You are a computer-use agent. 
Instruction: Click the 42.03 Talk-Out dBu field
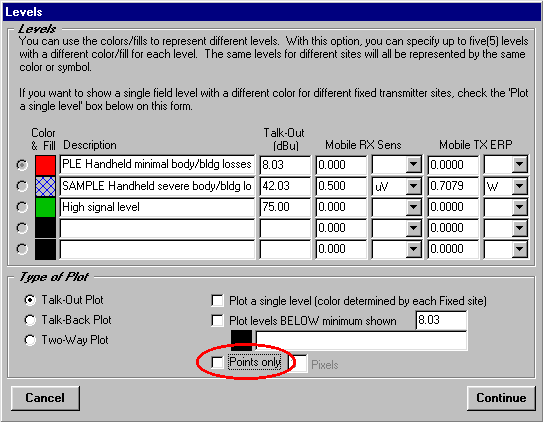click(x=285, y=186)
